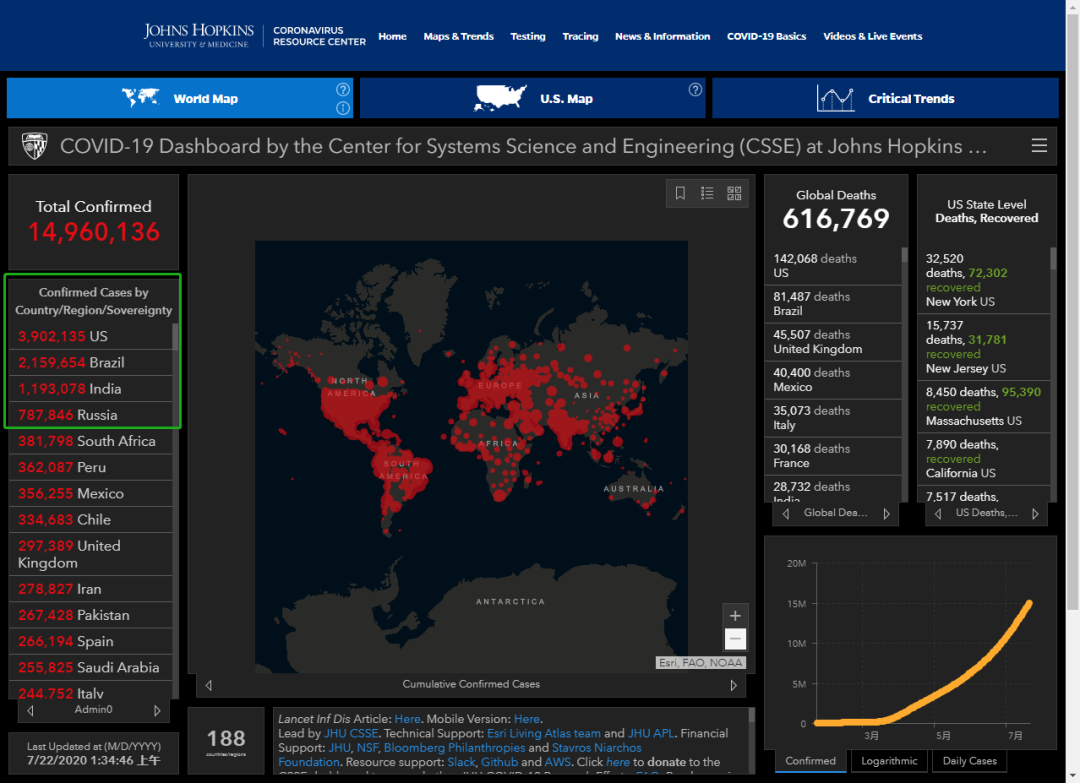The width and height of the screenshot is (1080, 783).
Task: Switch to the U.S. Map tab
Action: point(532,98)
